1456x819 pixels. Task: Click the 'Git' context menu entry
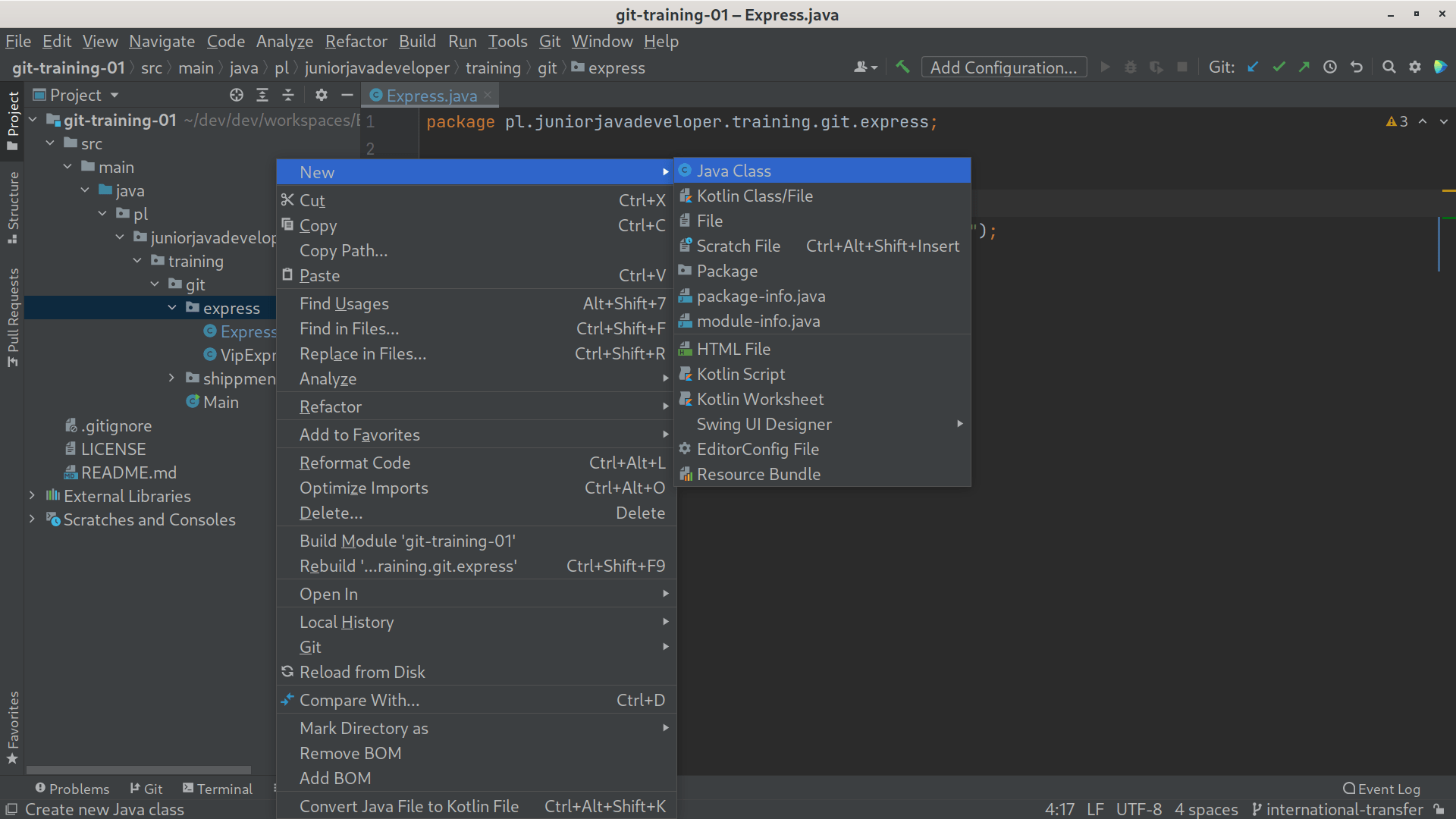click(311, 647)
